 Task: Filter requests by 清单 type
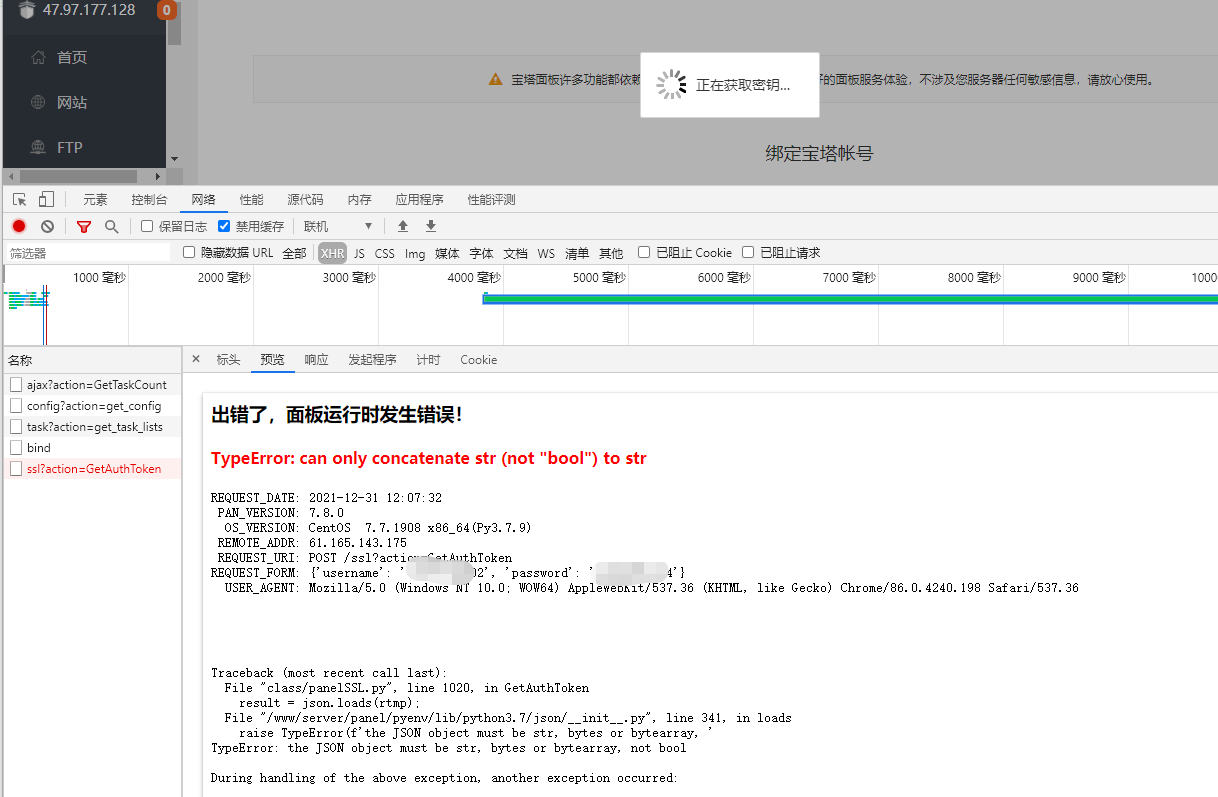coord(577,253)
